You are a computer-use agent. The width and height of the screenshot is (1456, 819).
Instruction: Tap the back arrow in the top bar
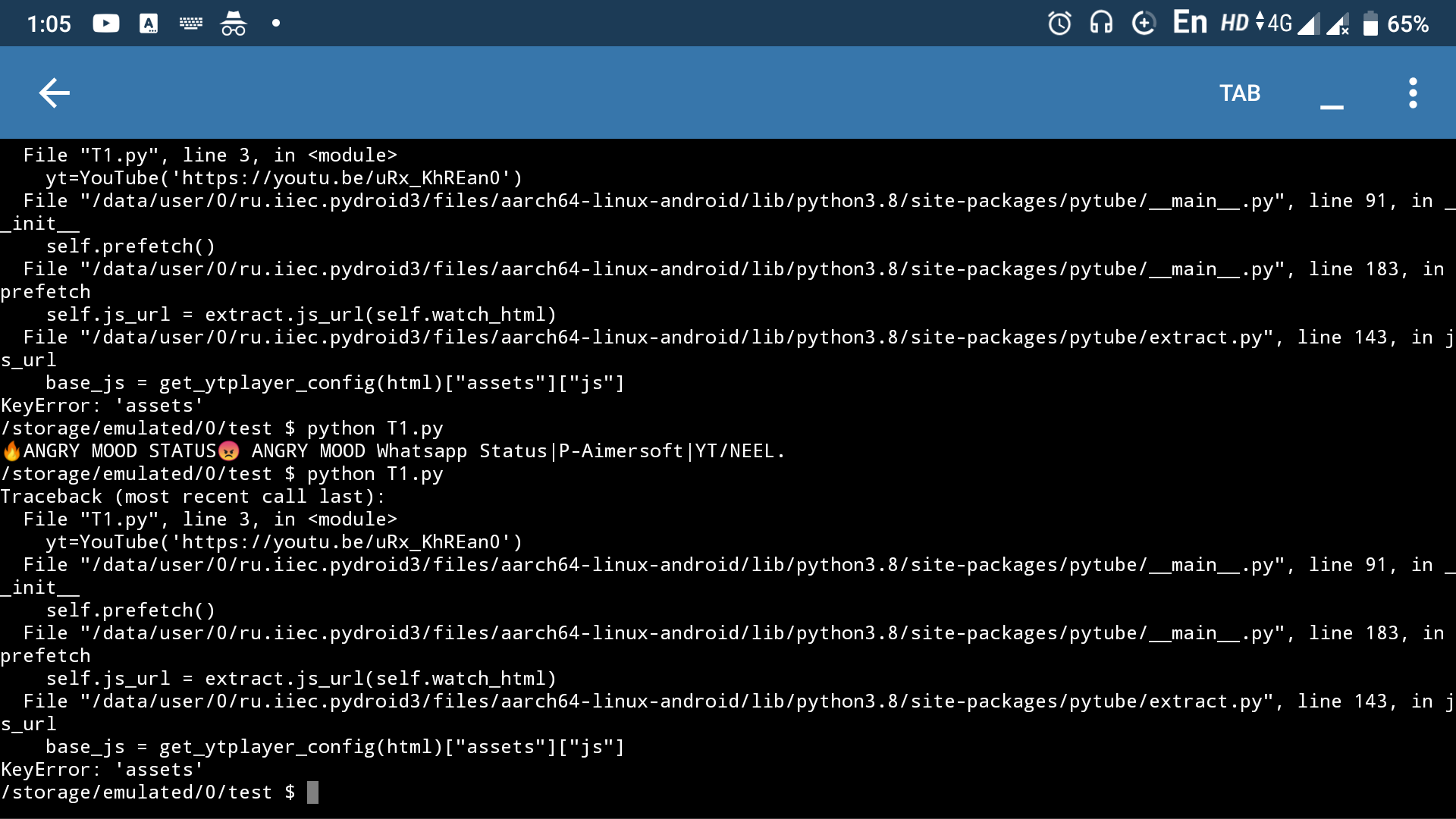coord(54,93)
